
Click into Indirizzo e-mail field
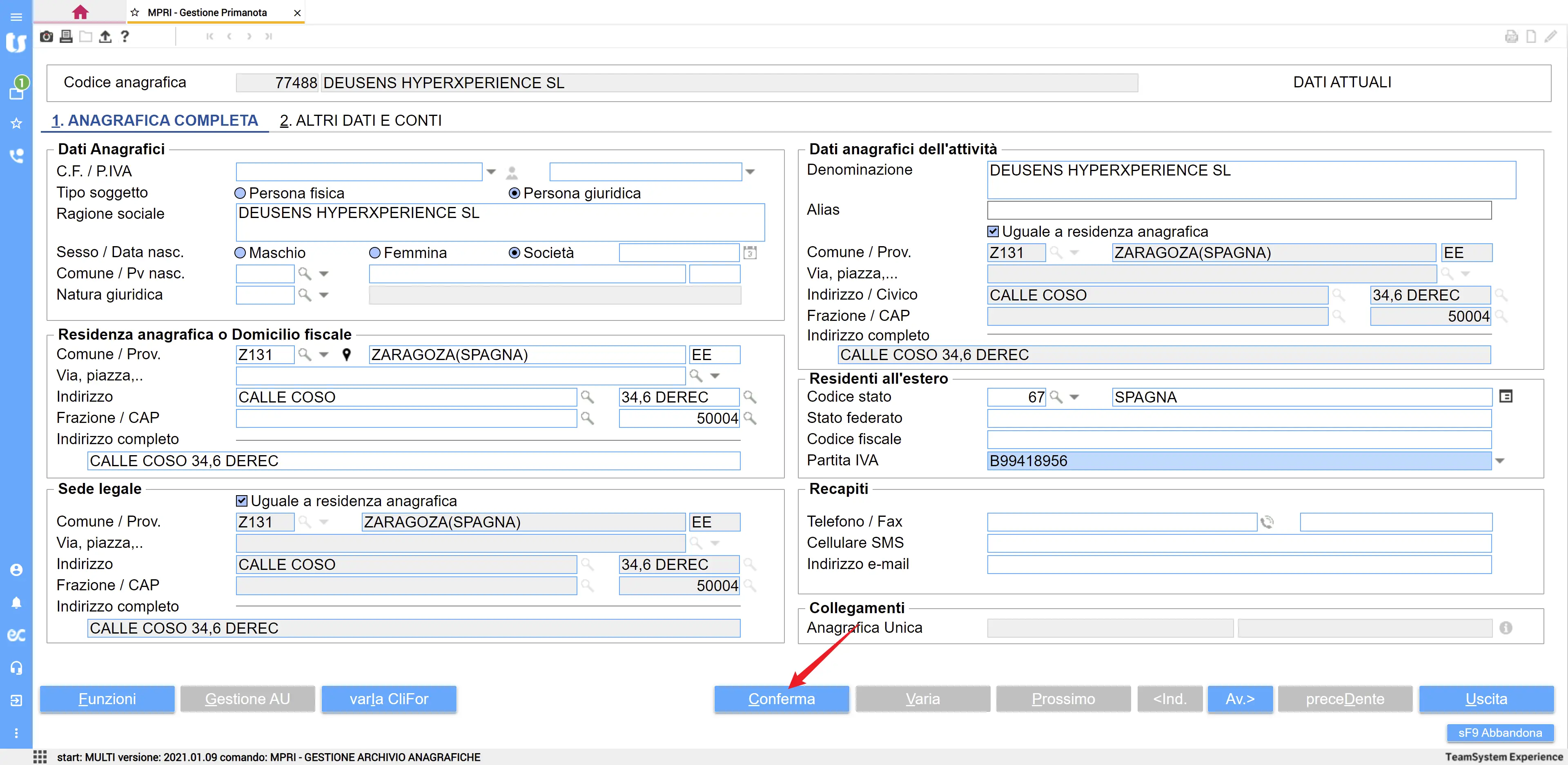click(x=1239, y=565)
